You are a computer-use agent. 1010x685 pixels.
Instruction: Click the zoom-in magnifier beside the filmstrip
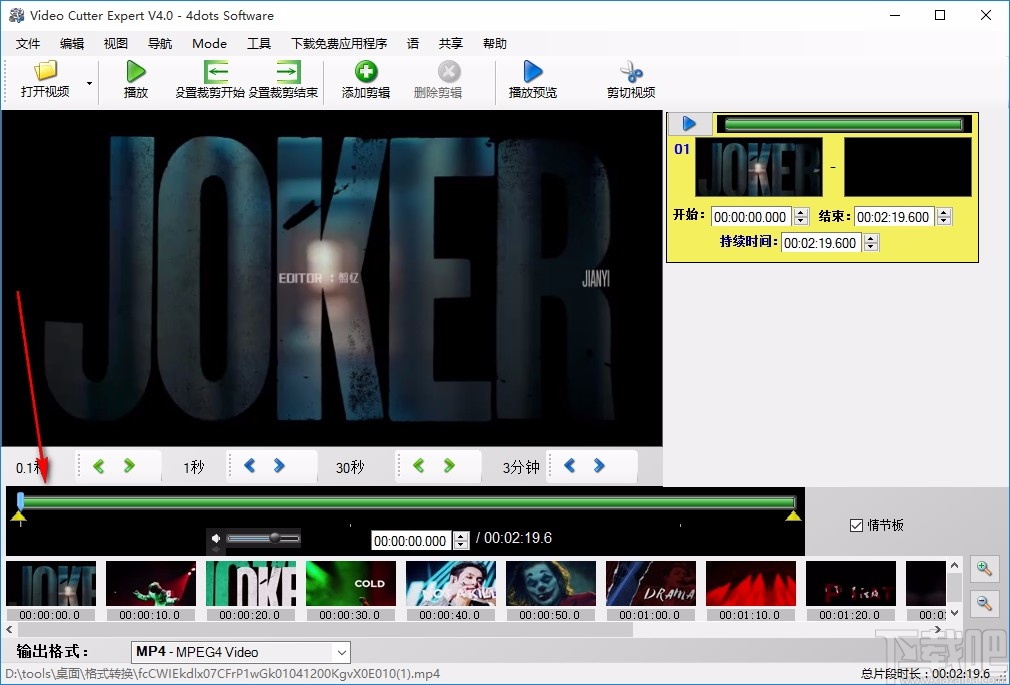(x=985, y=568)
